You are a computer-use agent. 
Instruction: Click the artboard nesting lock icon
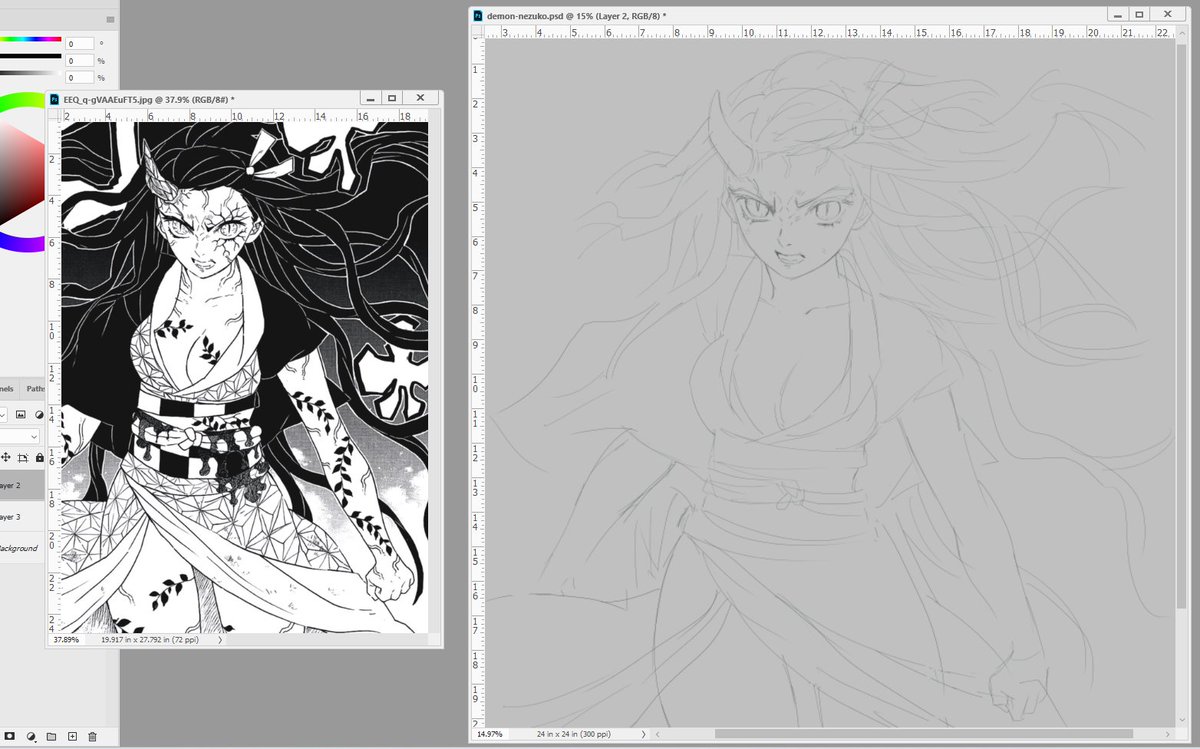coord(23,458)
